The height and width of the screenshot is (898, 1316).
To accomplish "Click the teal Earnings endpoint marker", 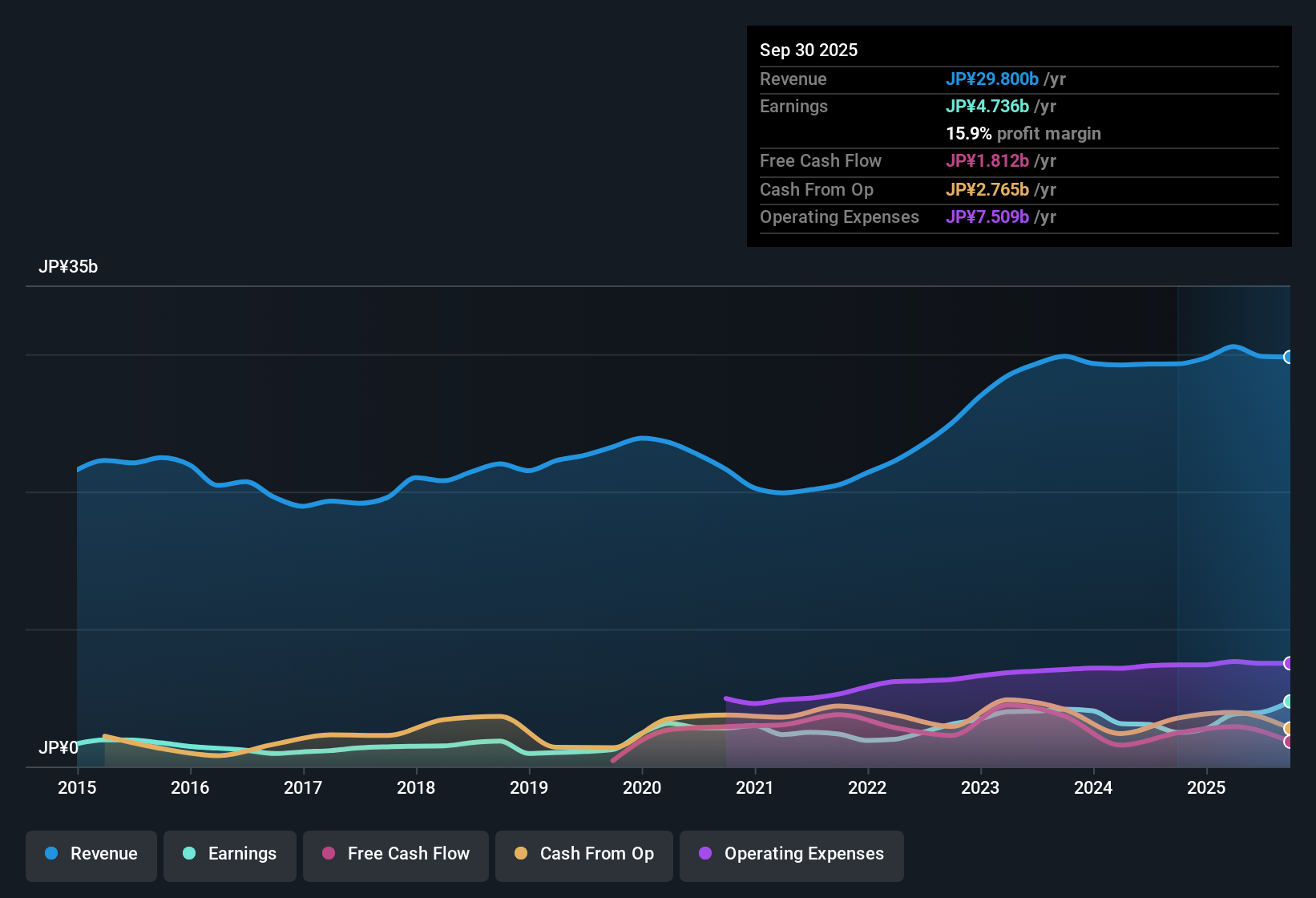I will click(1289, 703).
